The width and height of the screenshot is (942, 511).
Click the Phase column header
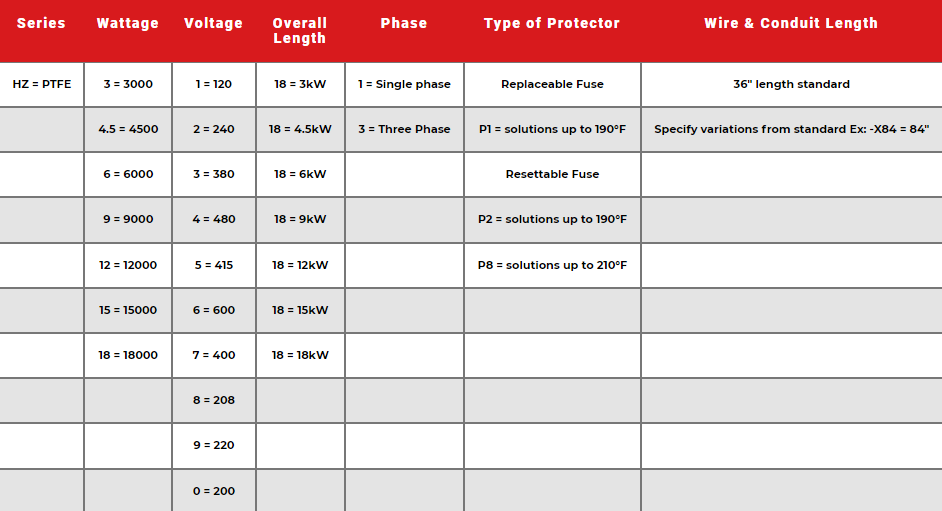click(404, 23)
